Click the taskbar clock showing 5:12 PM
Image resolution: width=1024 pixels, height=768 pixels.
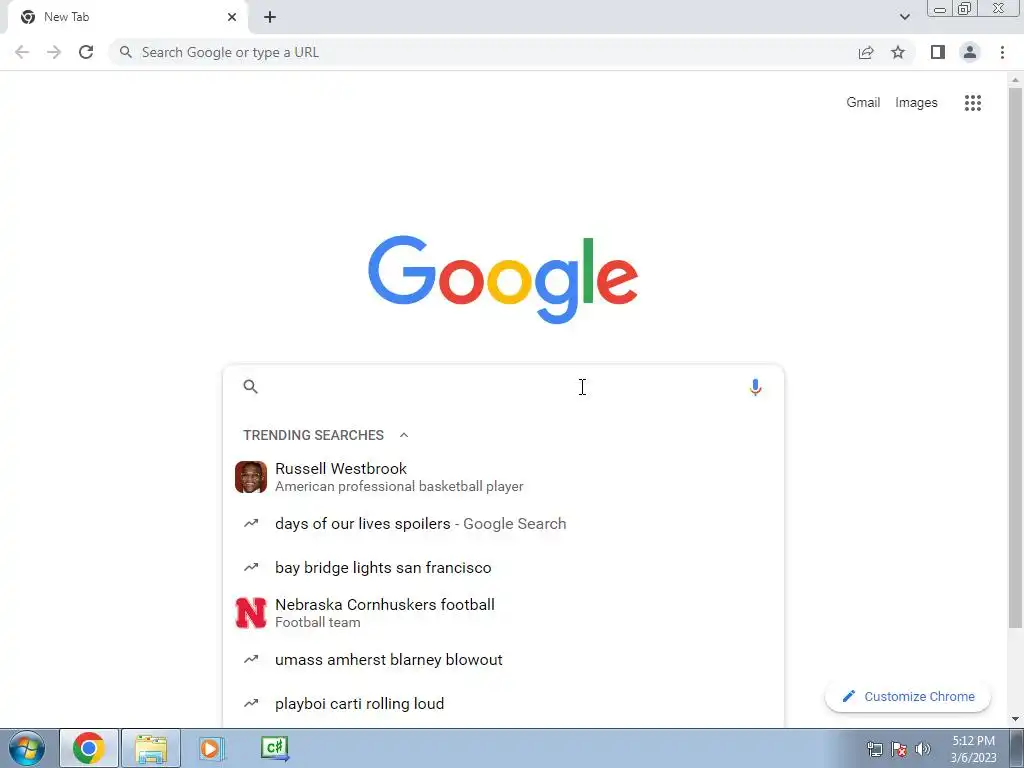[973, 749]
